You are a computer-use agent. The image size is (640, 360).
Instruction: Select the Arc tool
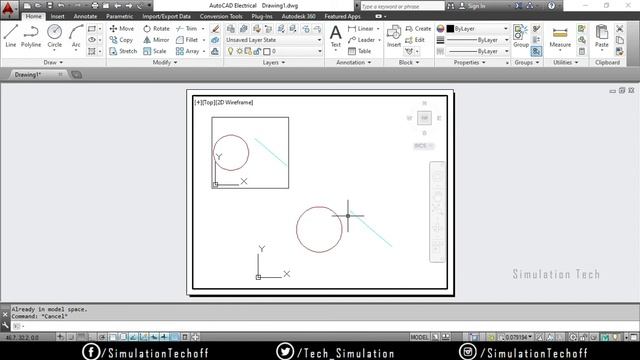click(x=76, y=36)
